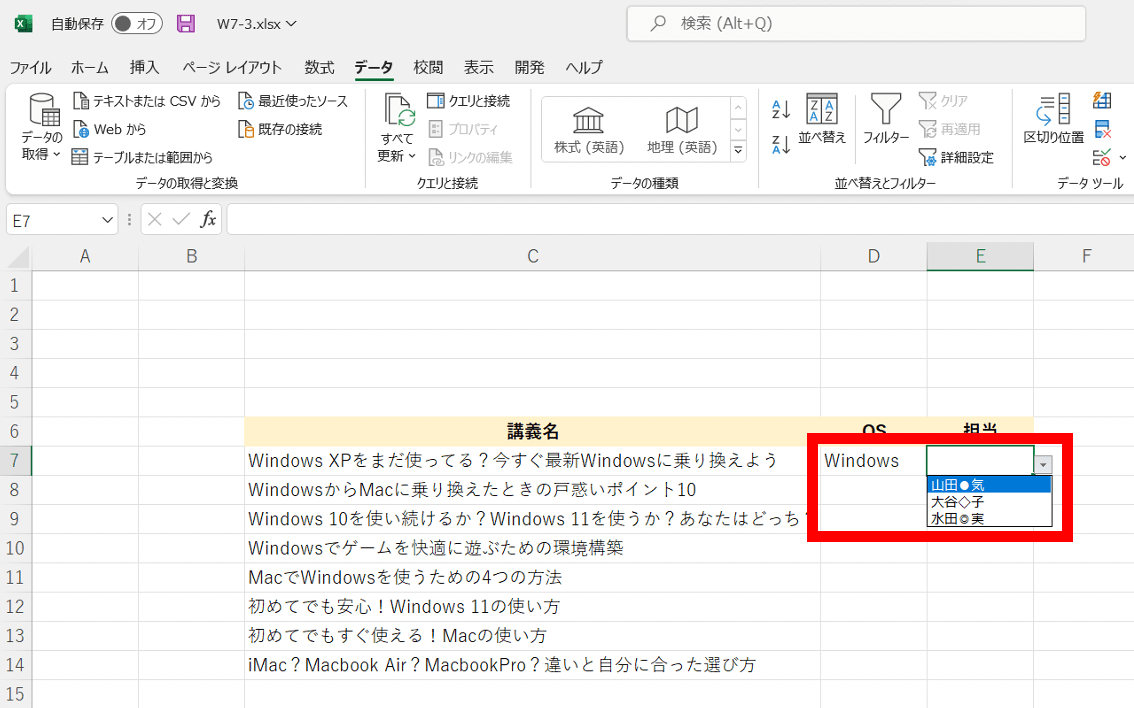
Task: Switch to the 挿入 tab
Action: 145,67
